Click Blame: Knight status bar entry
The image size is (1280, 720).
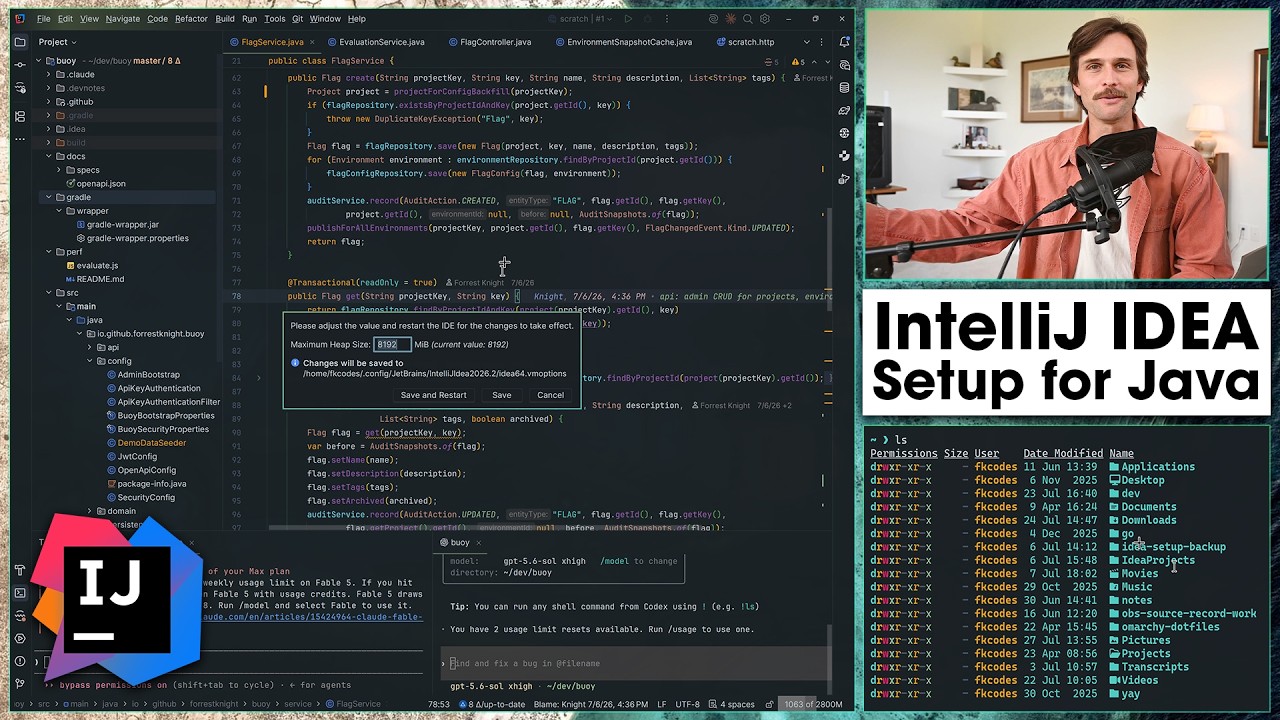[x=592, y=704]
